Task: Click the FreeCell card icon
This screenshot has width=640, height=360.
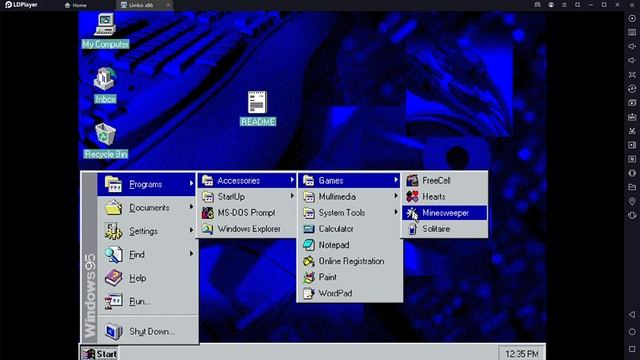Action: tap(412, 180)
